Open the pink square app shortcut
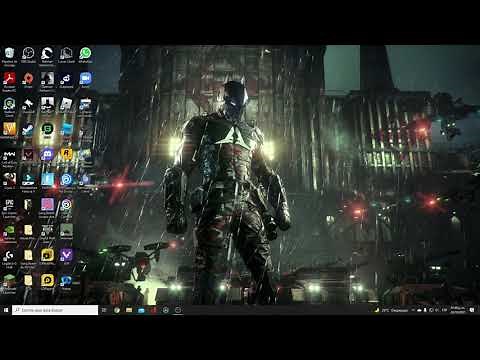The height and width of the screenshot is (360, 480). click(47, 208)
